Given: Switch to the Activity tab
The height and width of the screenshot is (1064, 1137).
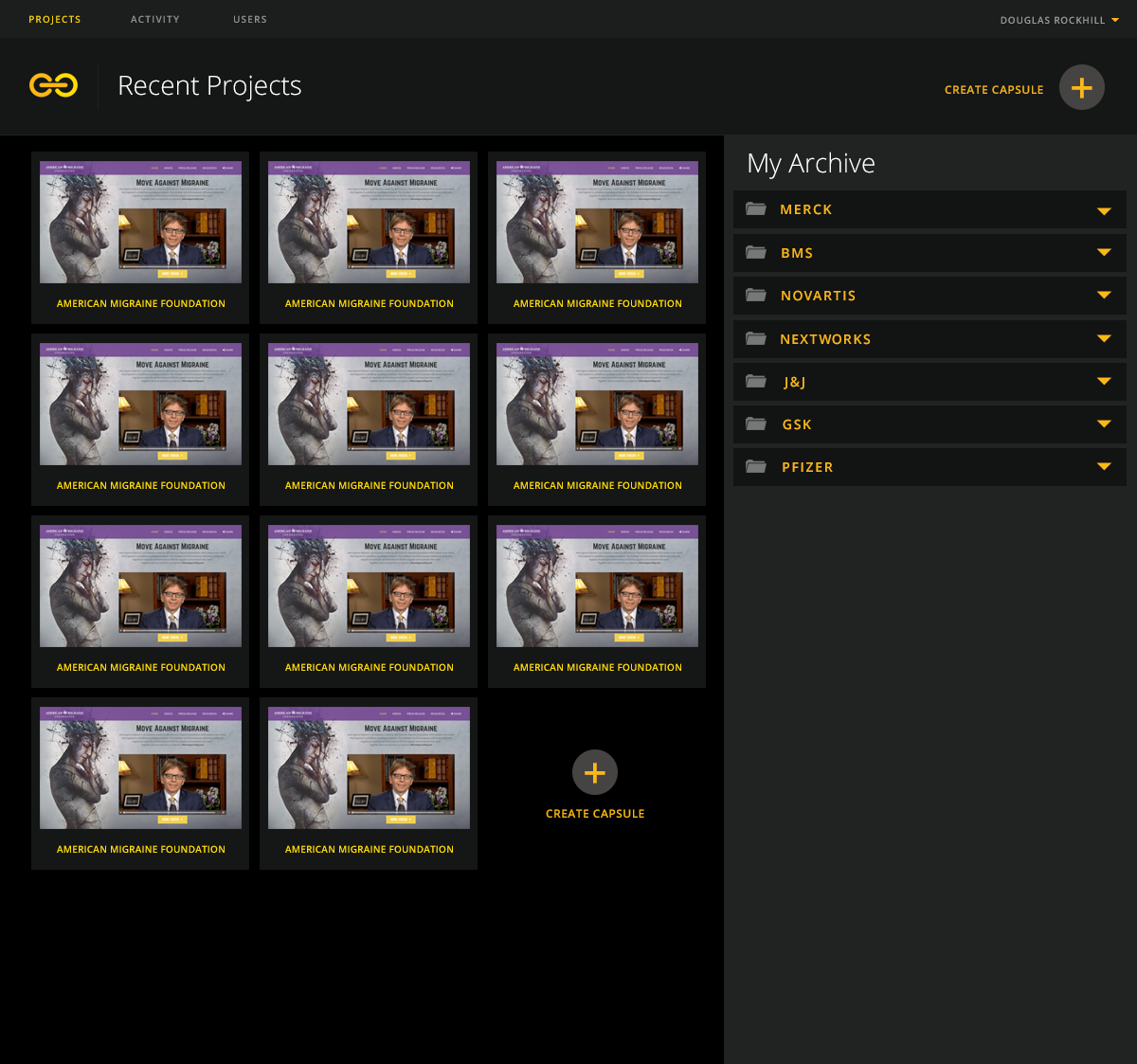Looking at the screenshot, I should [x=155, y=19].
